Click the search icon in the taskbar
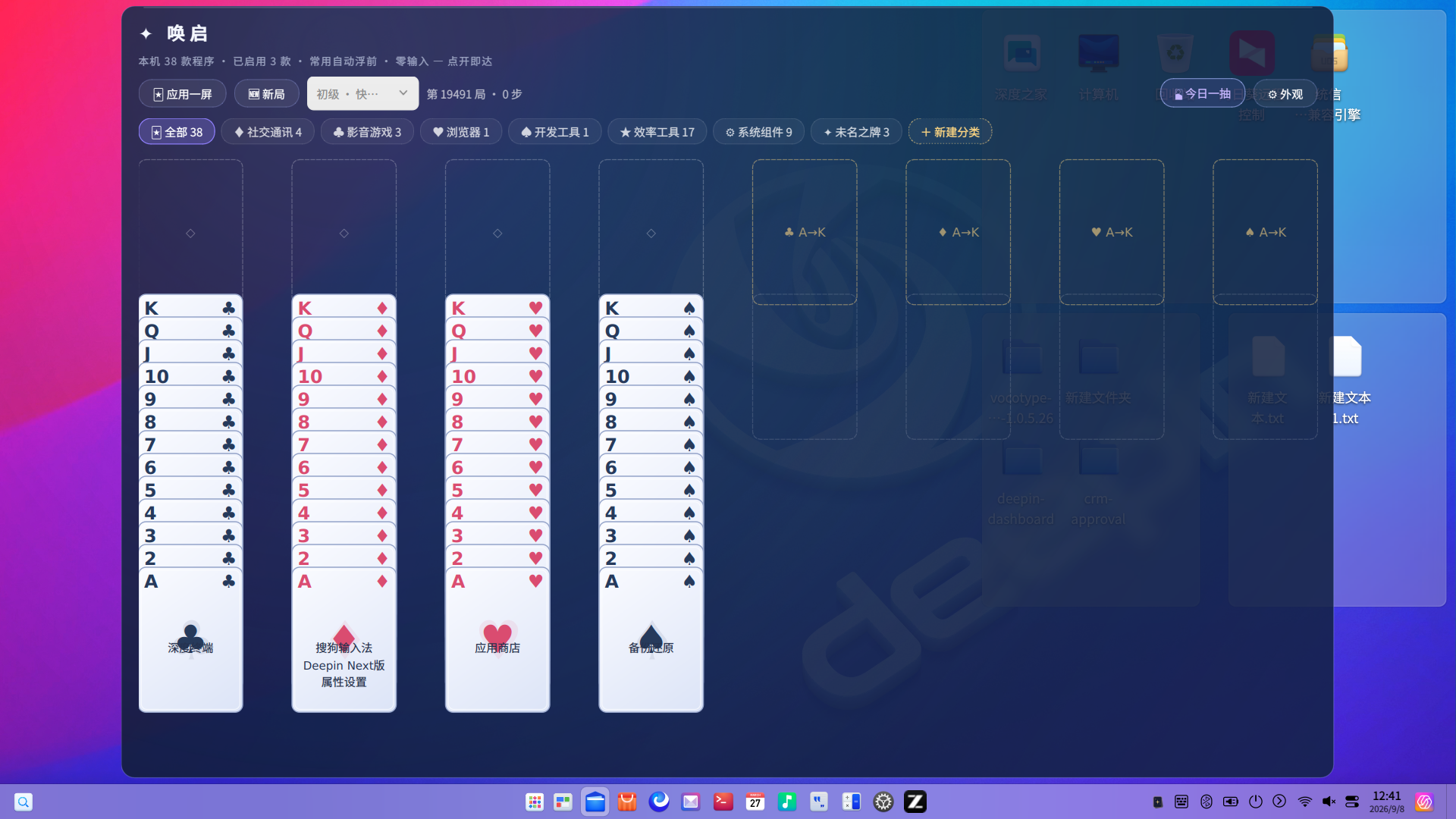Viewport: 1456px width, 819px height. coord(24,802)
